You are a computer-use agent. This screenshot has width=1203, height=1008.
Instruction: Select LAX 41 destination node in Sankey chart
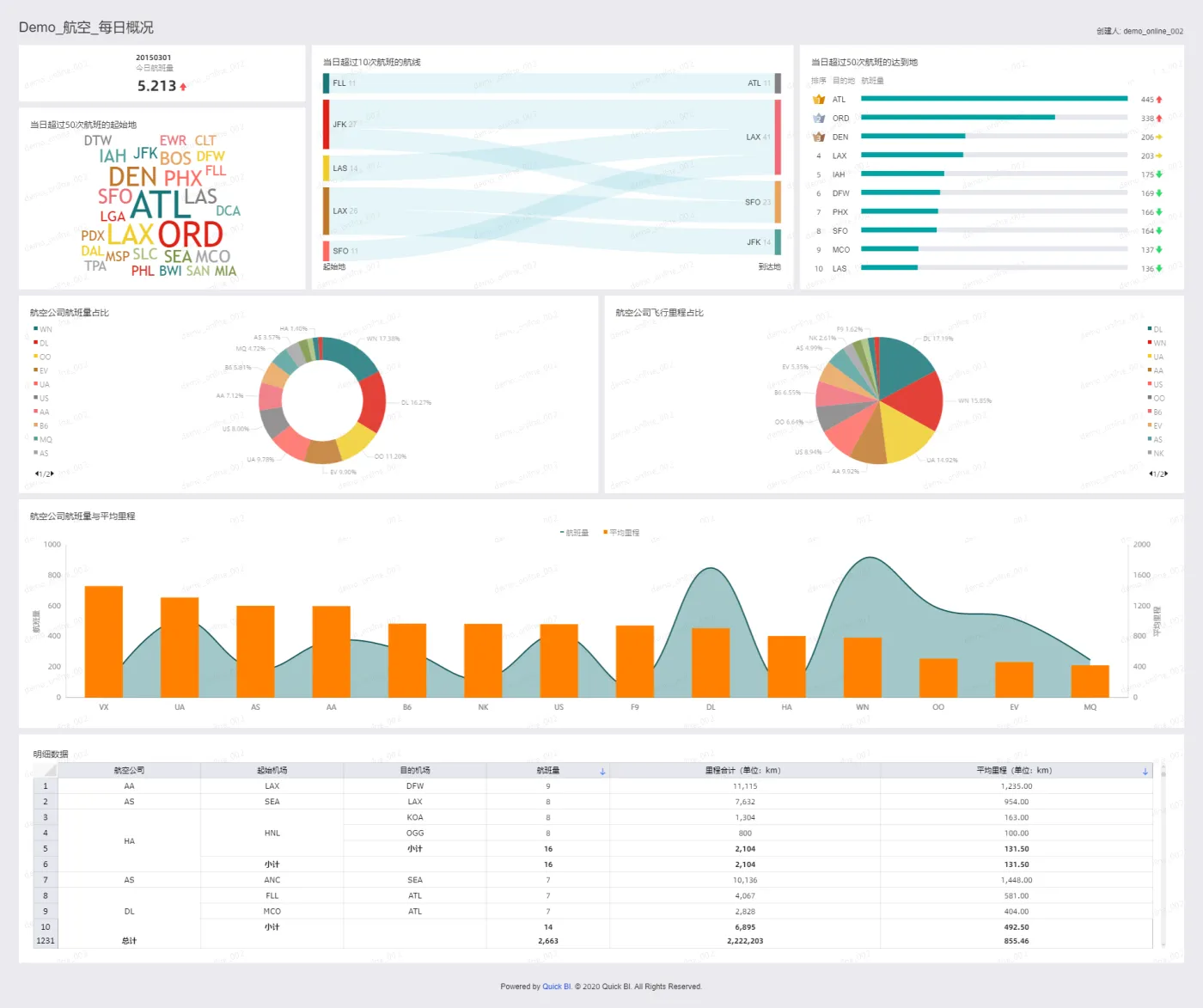tap(778, 137)
